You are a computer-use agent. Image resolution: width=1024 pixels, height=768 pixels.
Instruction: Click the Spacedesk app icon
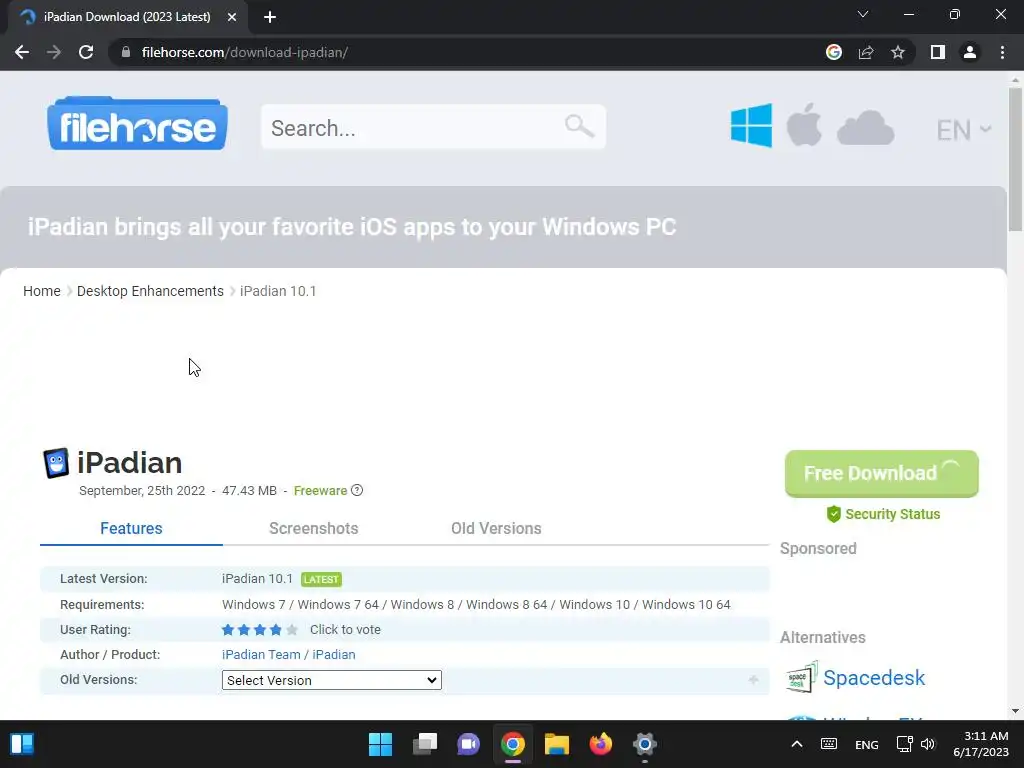[801, 677]
